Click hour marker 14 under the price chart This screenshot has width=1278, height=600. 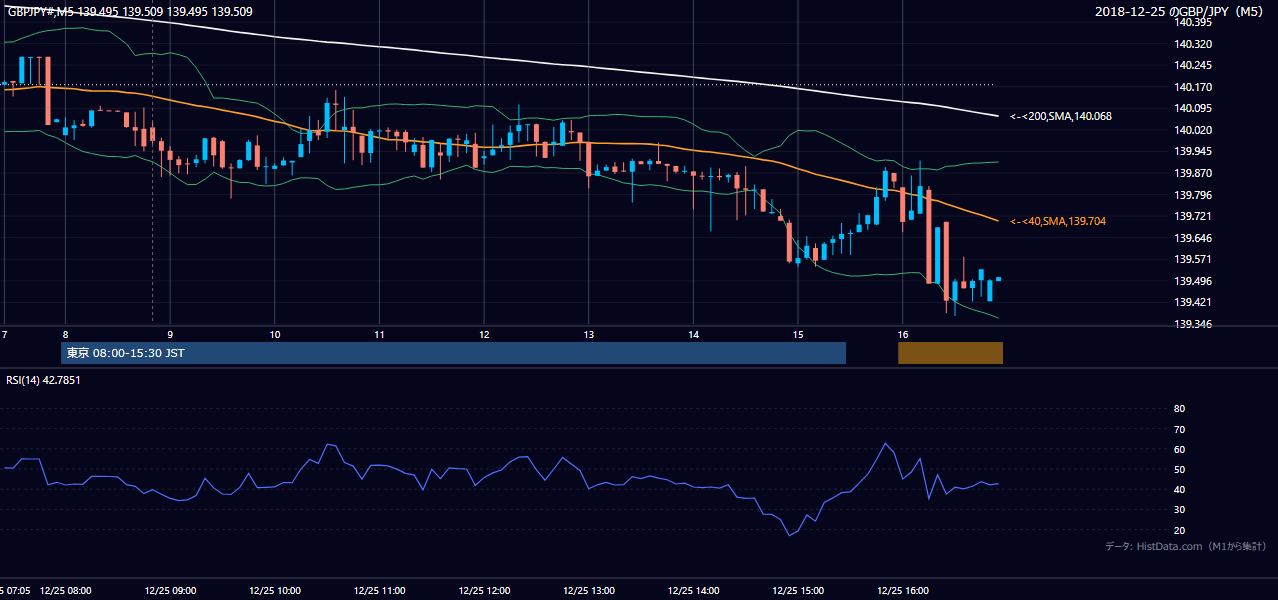pyautogui.click(x=693, y=333)
